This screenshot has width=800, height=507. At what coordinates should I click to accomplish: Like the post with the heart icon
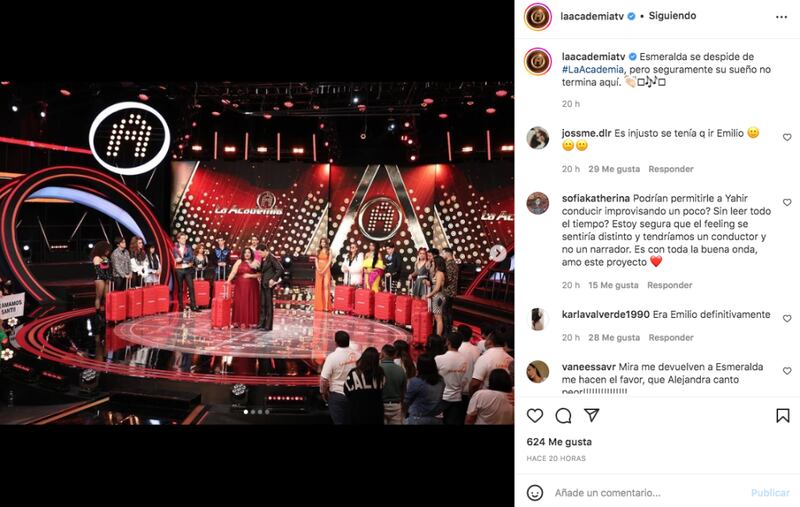535,416
